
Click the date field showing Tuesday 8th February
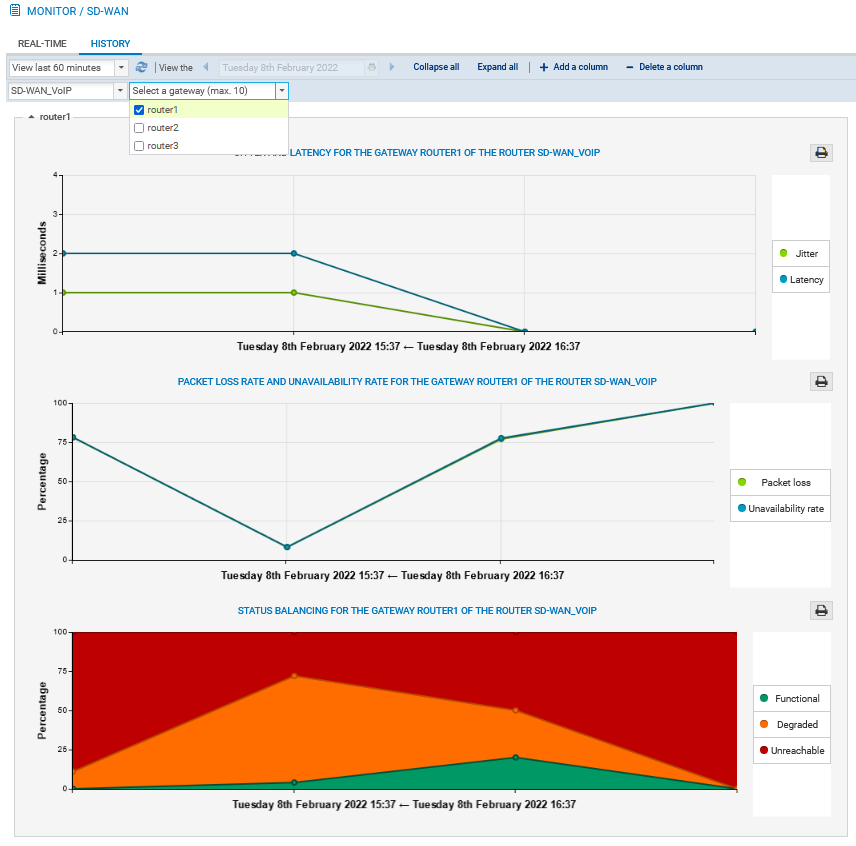(x=291, y=67)
